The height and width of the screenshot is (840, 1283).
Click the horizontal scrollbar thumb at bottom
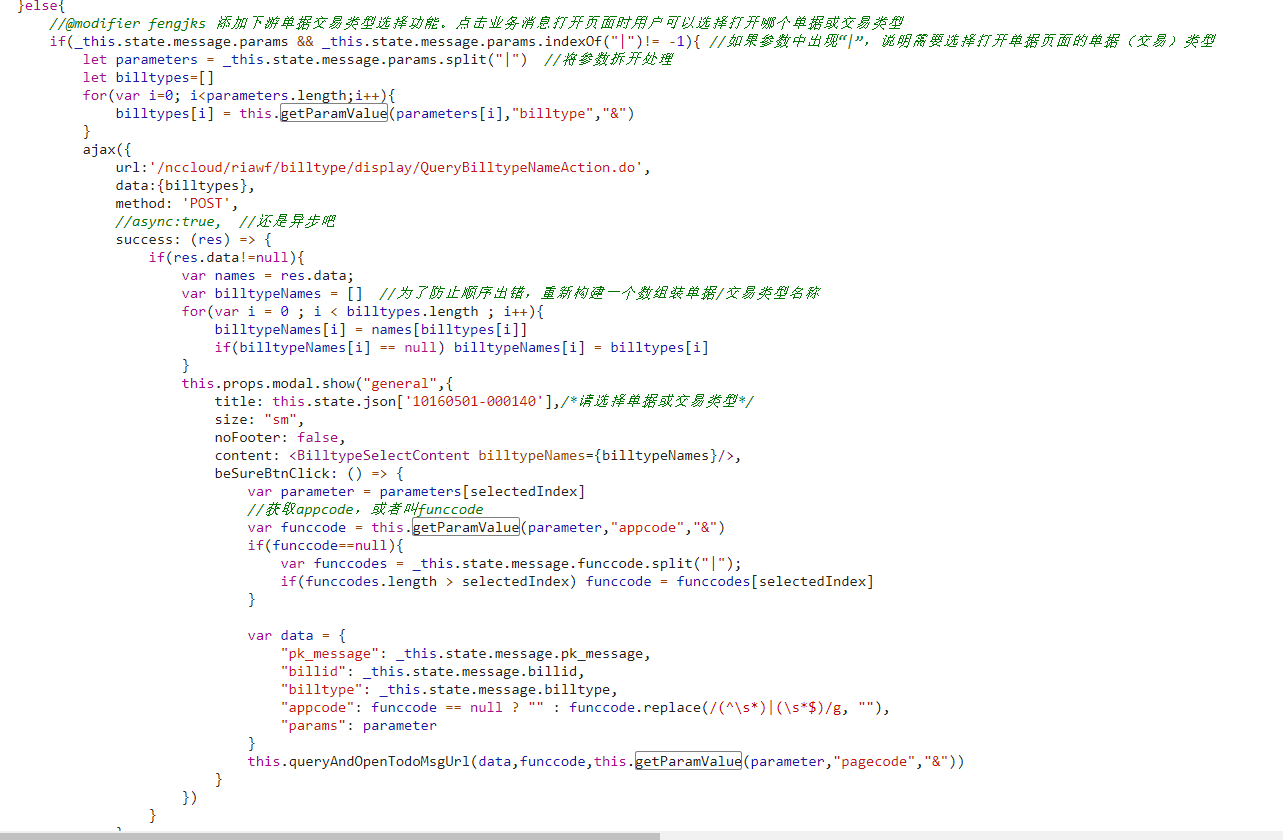[x=330, y=835]
